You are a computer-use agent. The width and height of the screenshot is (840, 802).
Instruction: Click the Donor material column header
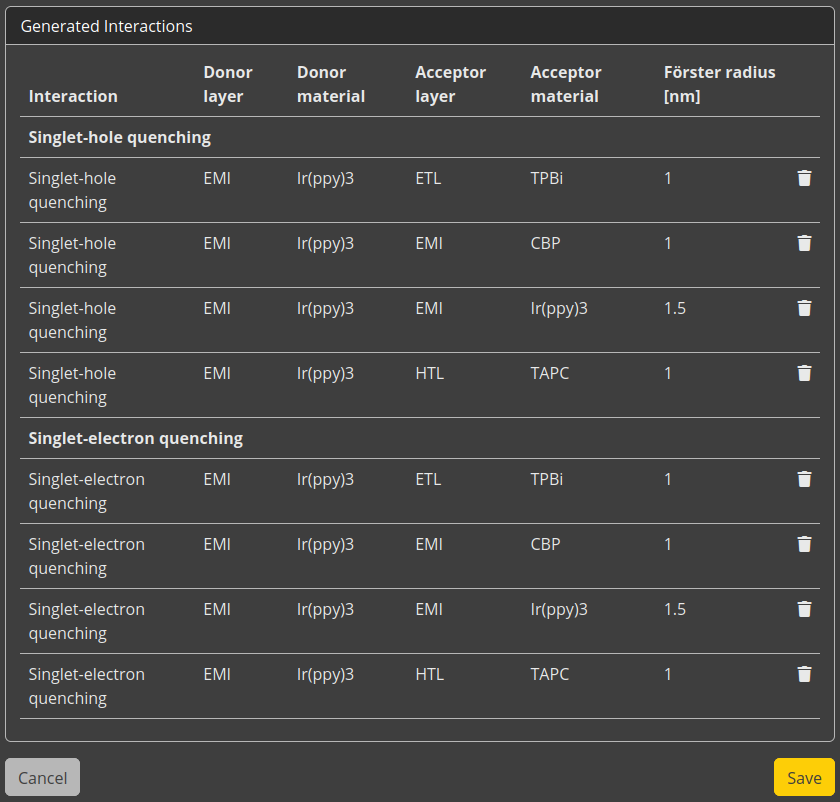tap(331, 85)
